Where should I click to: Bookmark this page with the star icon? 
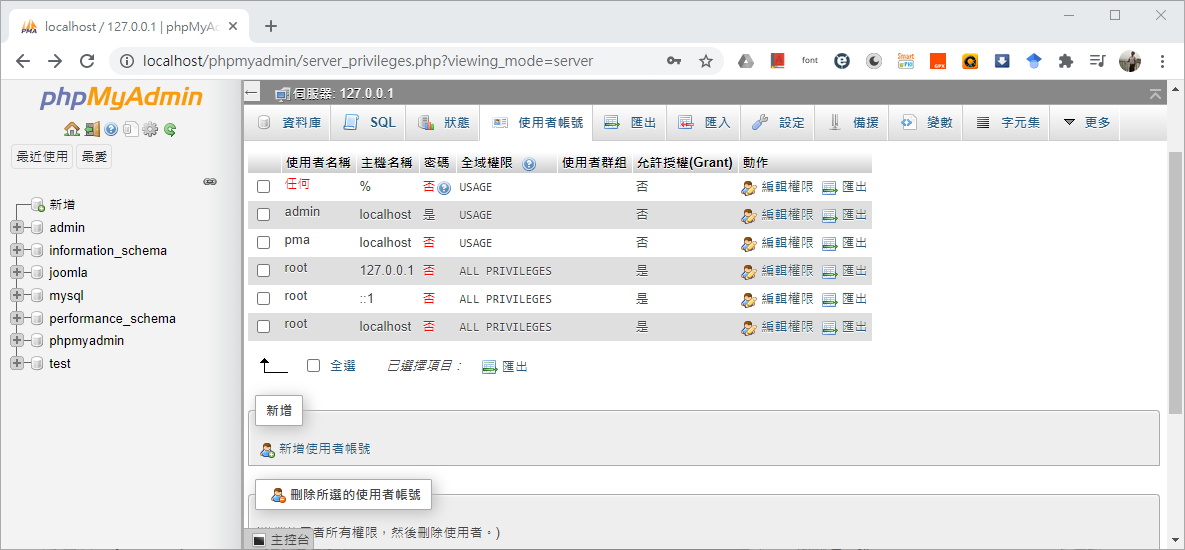[x=705, y=61]
